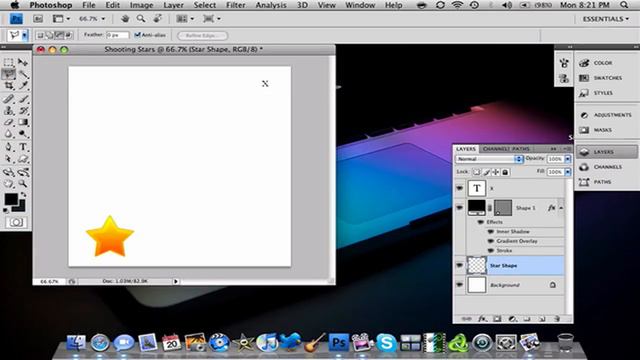Open the ESSENTIALS workspace dropdown
Image resolution: width=640 pixels, height=360 pixels.
(606, 19)
